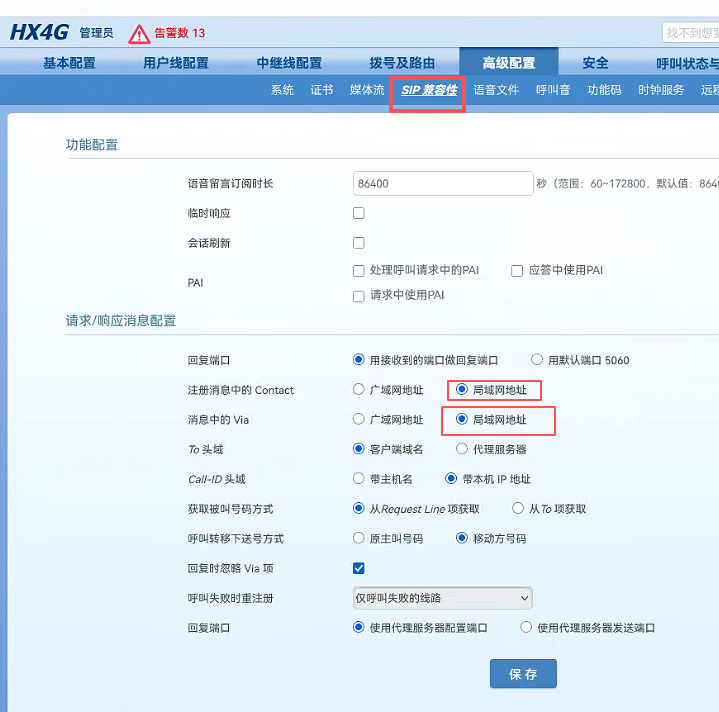This screenshot has height=712, width=719.
Task: Select 用默认端口 5060 radio button
Action: 537,359
